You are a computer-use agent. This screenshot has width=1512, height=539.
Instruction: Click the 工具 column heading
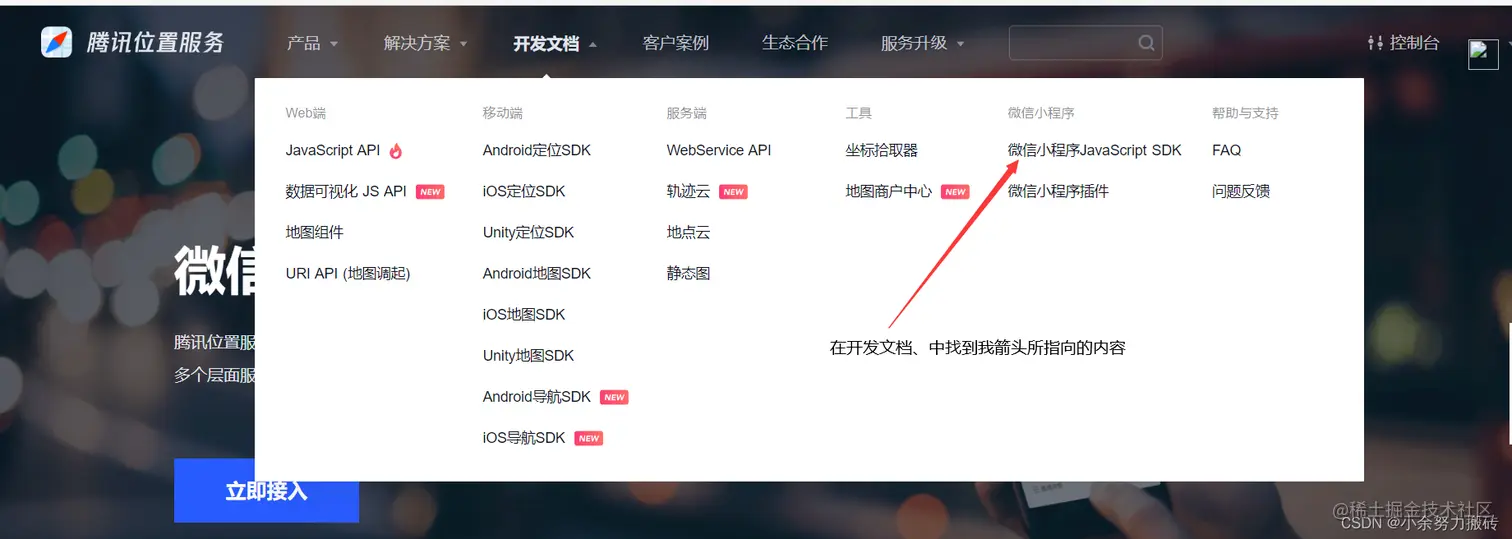pos(858,113)
